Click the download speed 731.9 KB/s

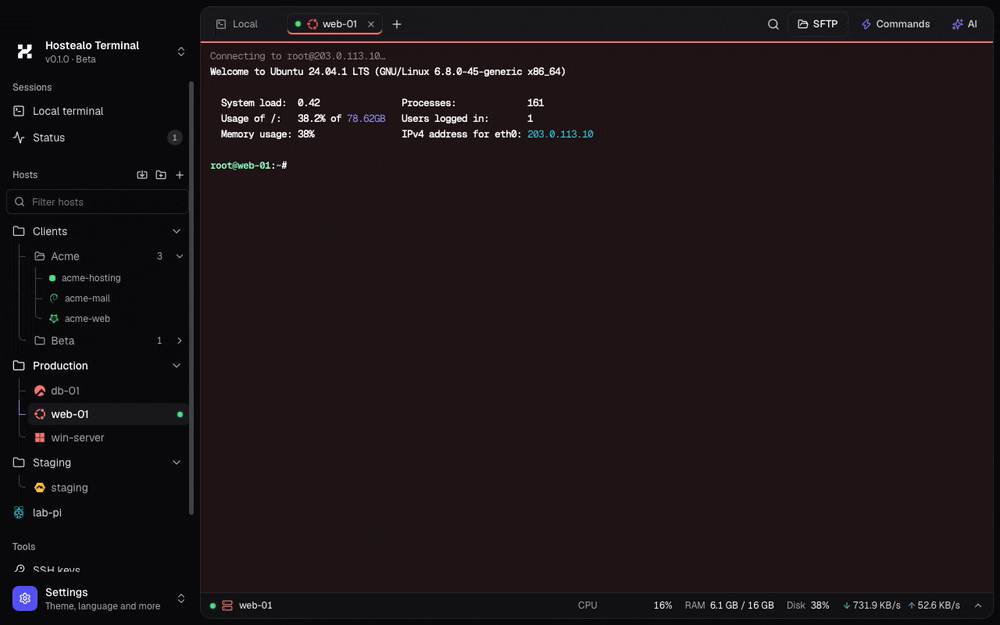tap(872, 606)
